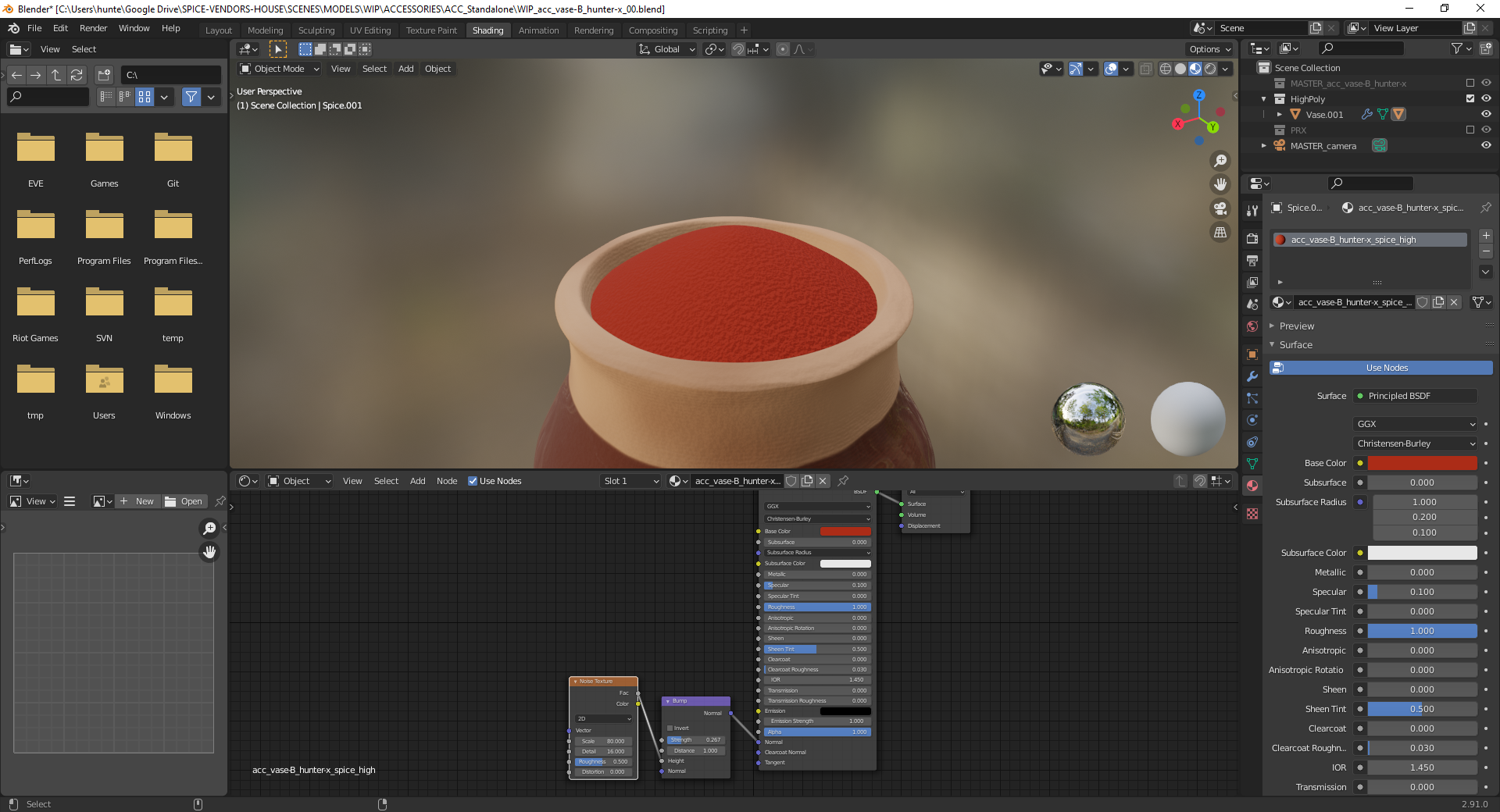The width and height of the screenshot is (1500, 812).
Task: Open Render properties tab icon
Action: click(1252, 239)
